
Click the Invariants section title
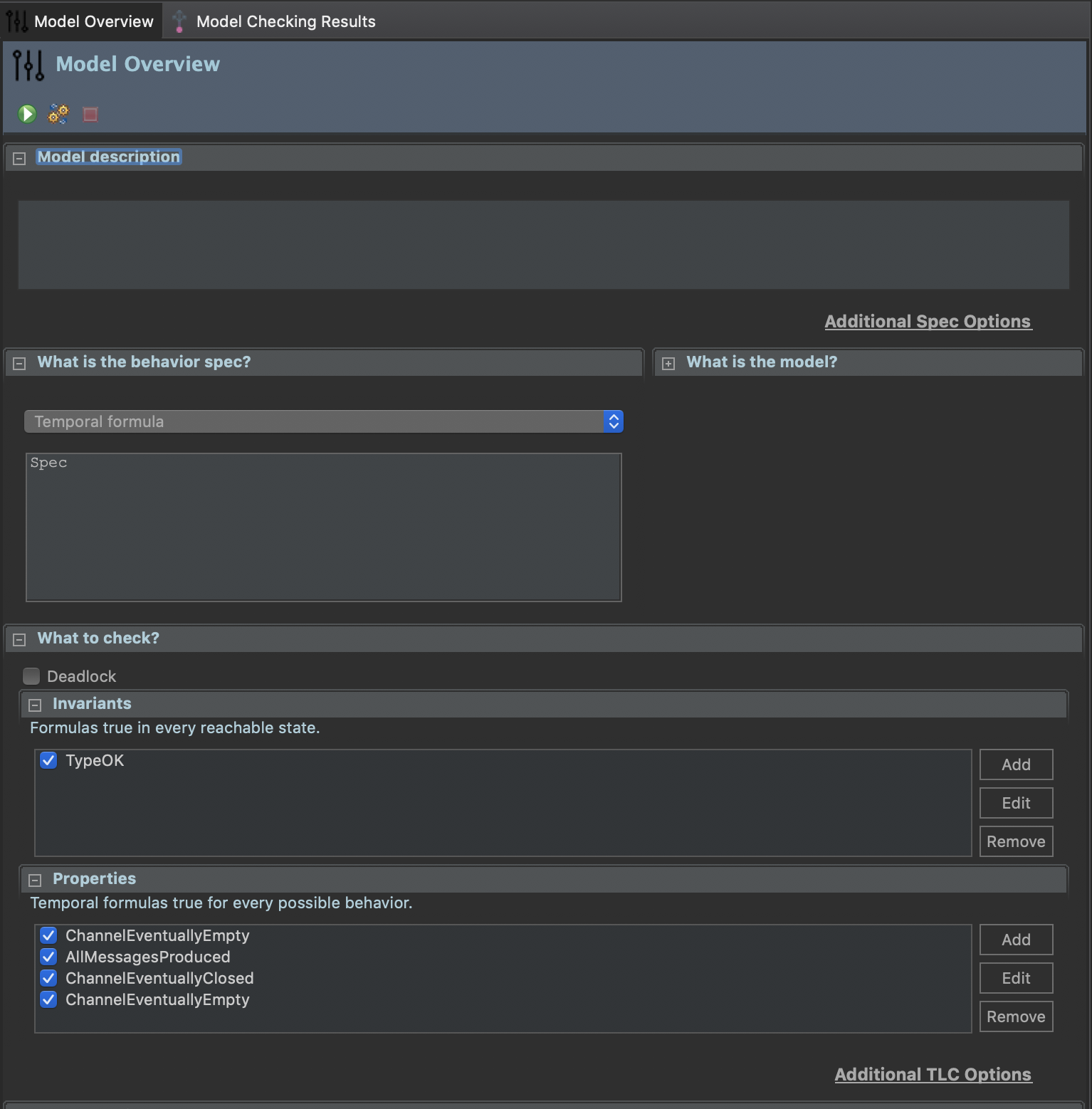click(x=92, y=703)
